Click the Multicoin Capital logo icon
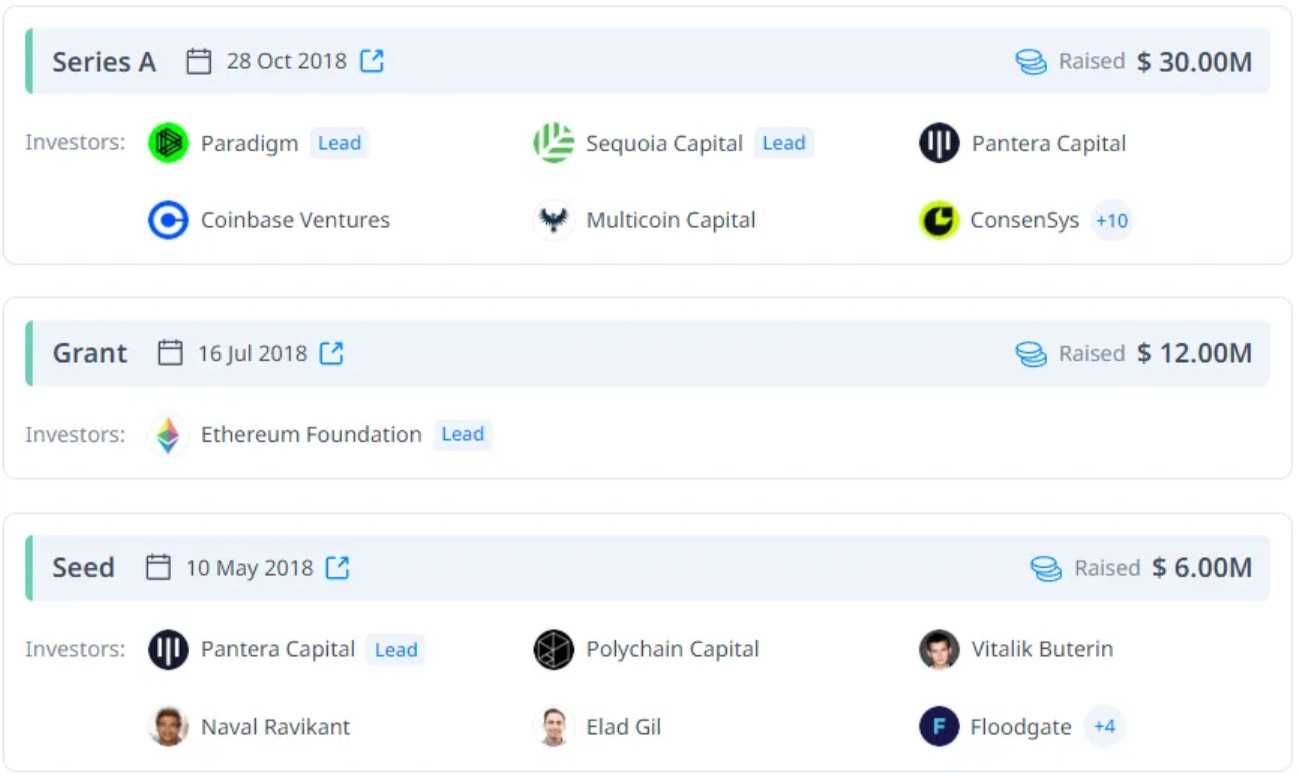The width and height of the screenshot is (1299, 776). click(x=553, y=220)
